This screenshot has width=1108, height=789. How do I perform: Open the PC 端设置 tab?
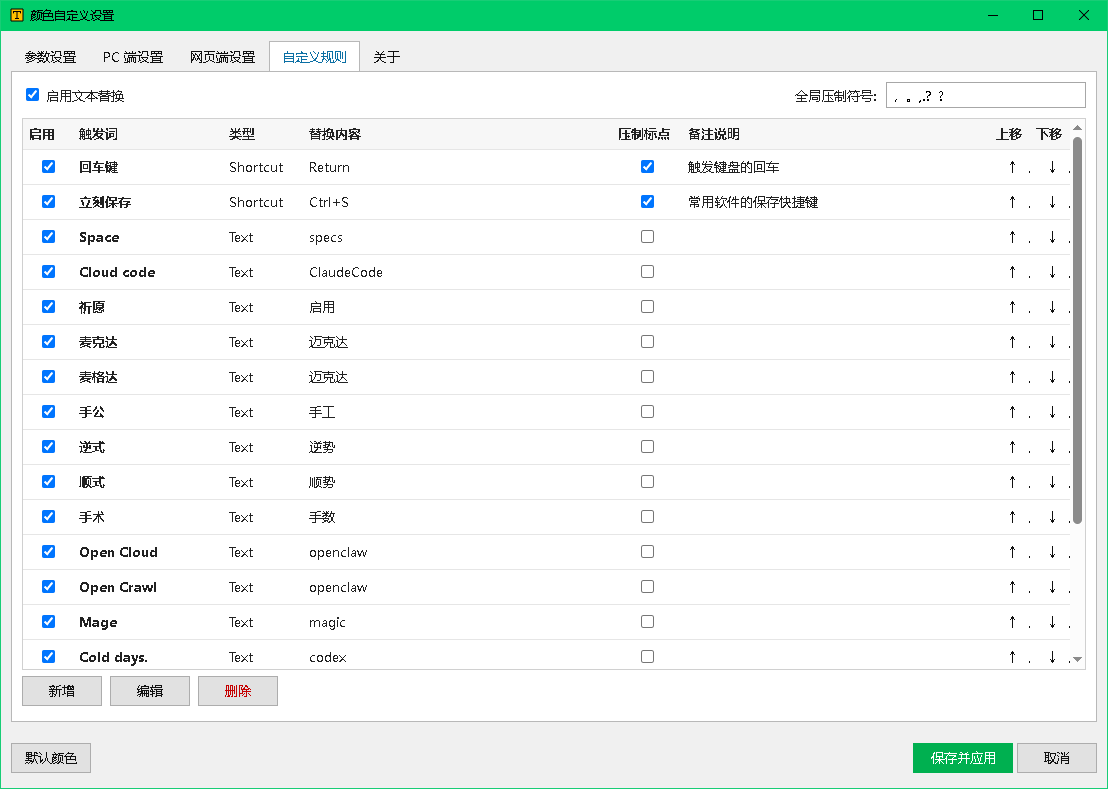click(x=133, y=57)
